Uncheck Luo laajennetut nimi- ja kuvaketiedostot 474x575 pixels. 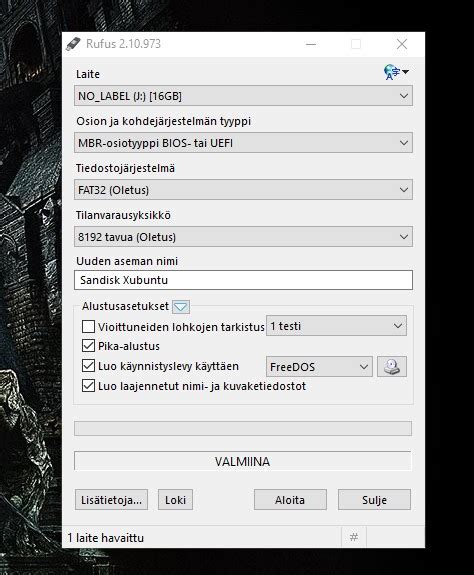[x=88, y=386]
